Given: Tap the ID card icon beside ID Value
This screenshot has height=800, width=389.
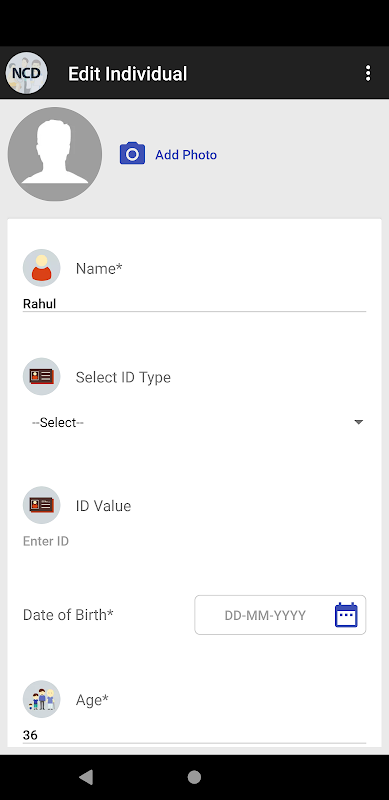Looking at the screenshot, I should coord(41,505).
